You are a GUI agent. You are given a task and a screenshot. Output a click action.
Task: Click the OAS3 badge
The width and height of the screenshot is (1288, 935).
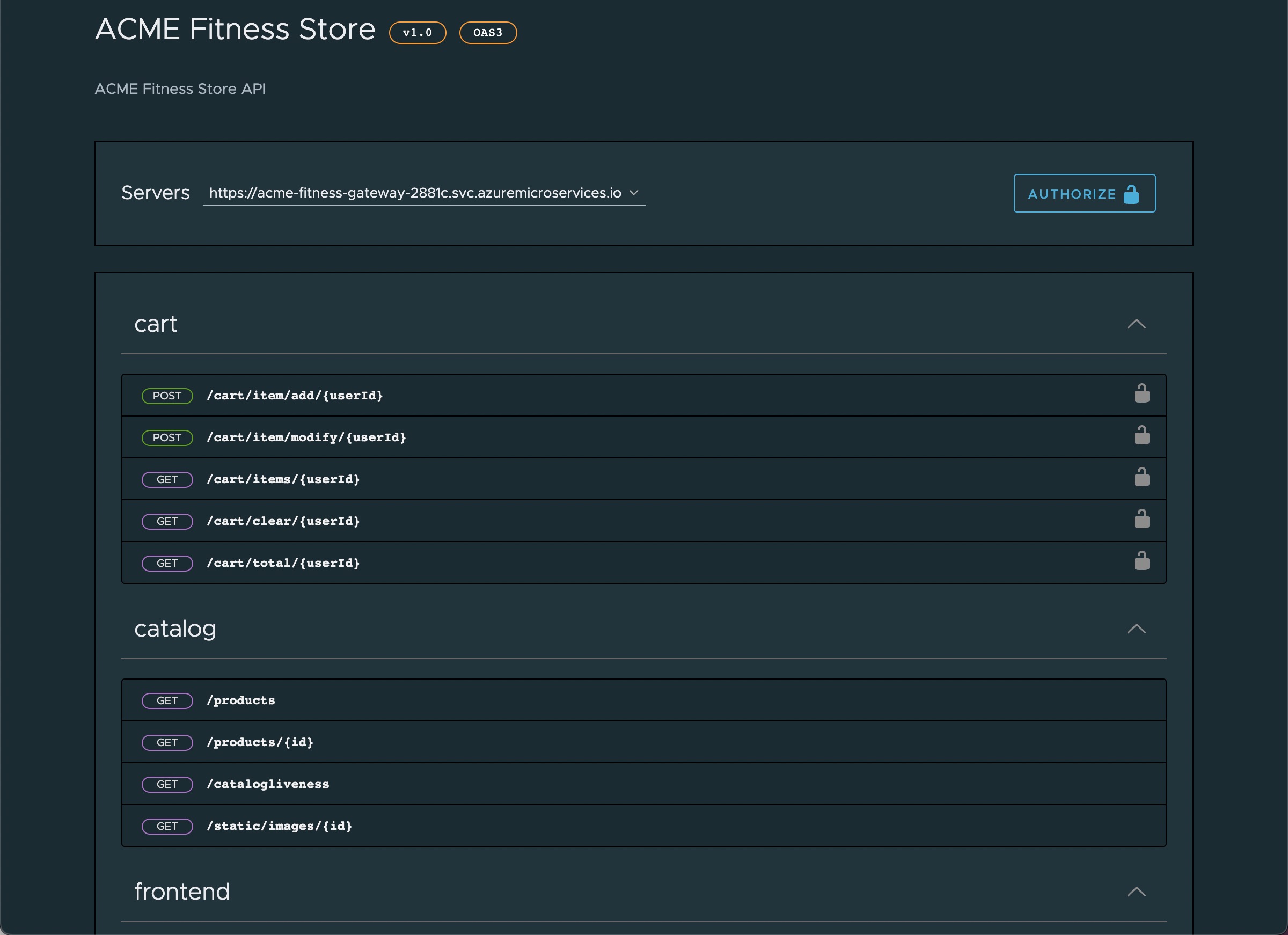(488, 32)
